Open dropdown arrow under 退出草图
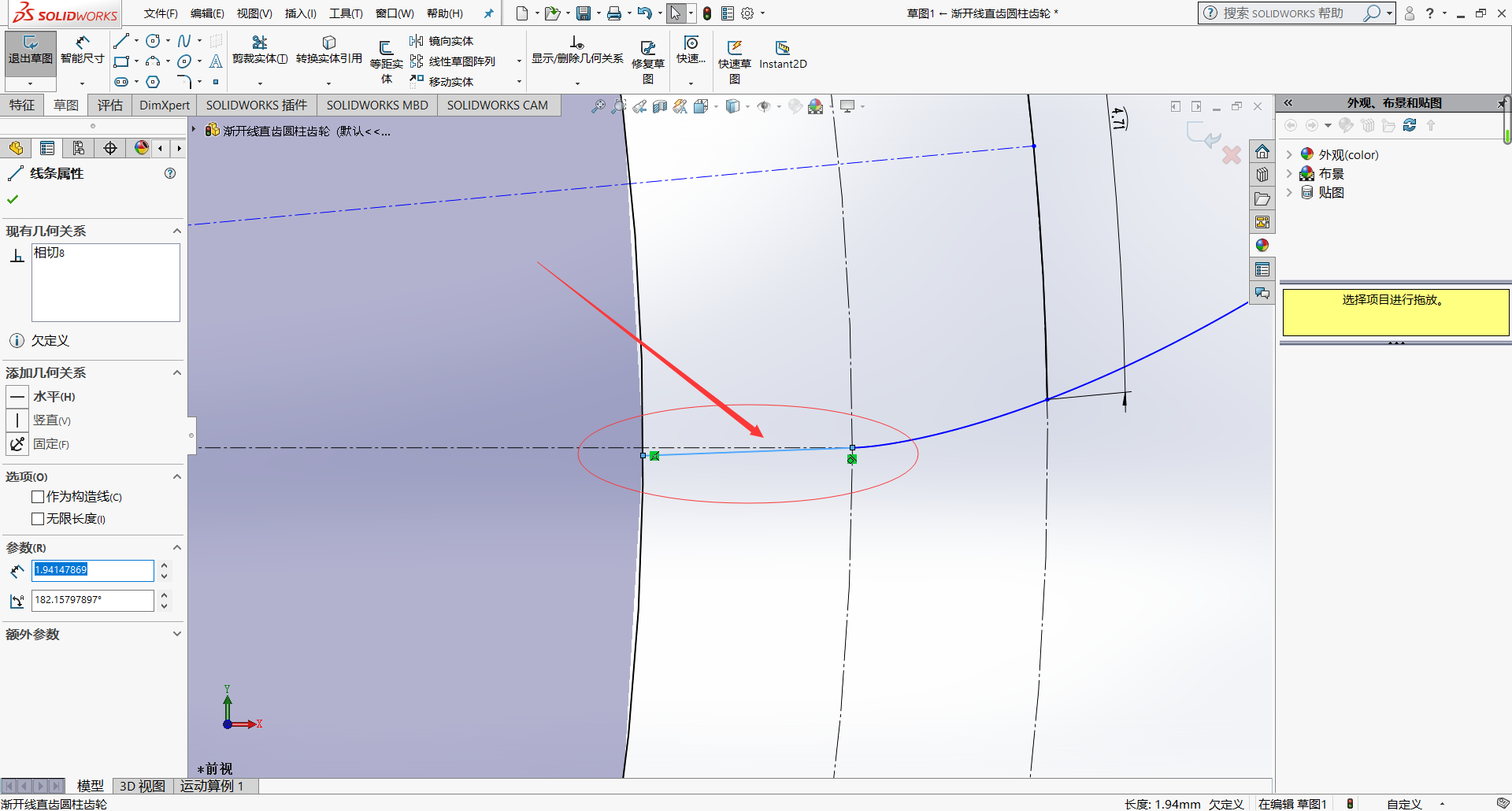 pos(31,83)
